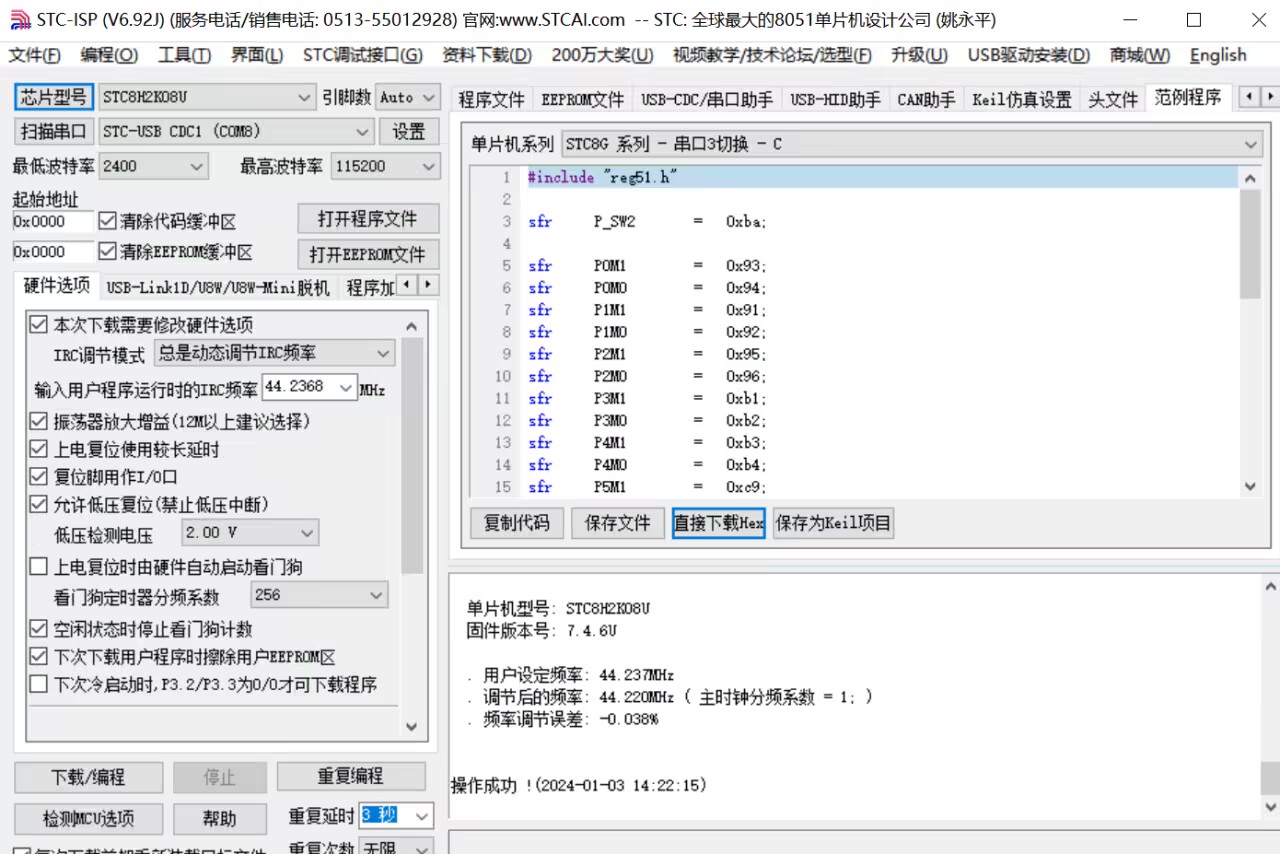Toggle 空闲状态时停止看门狗计数 checkbox
The width and height of the screenshot is (1280, 854).
[x=39, y=629]
